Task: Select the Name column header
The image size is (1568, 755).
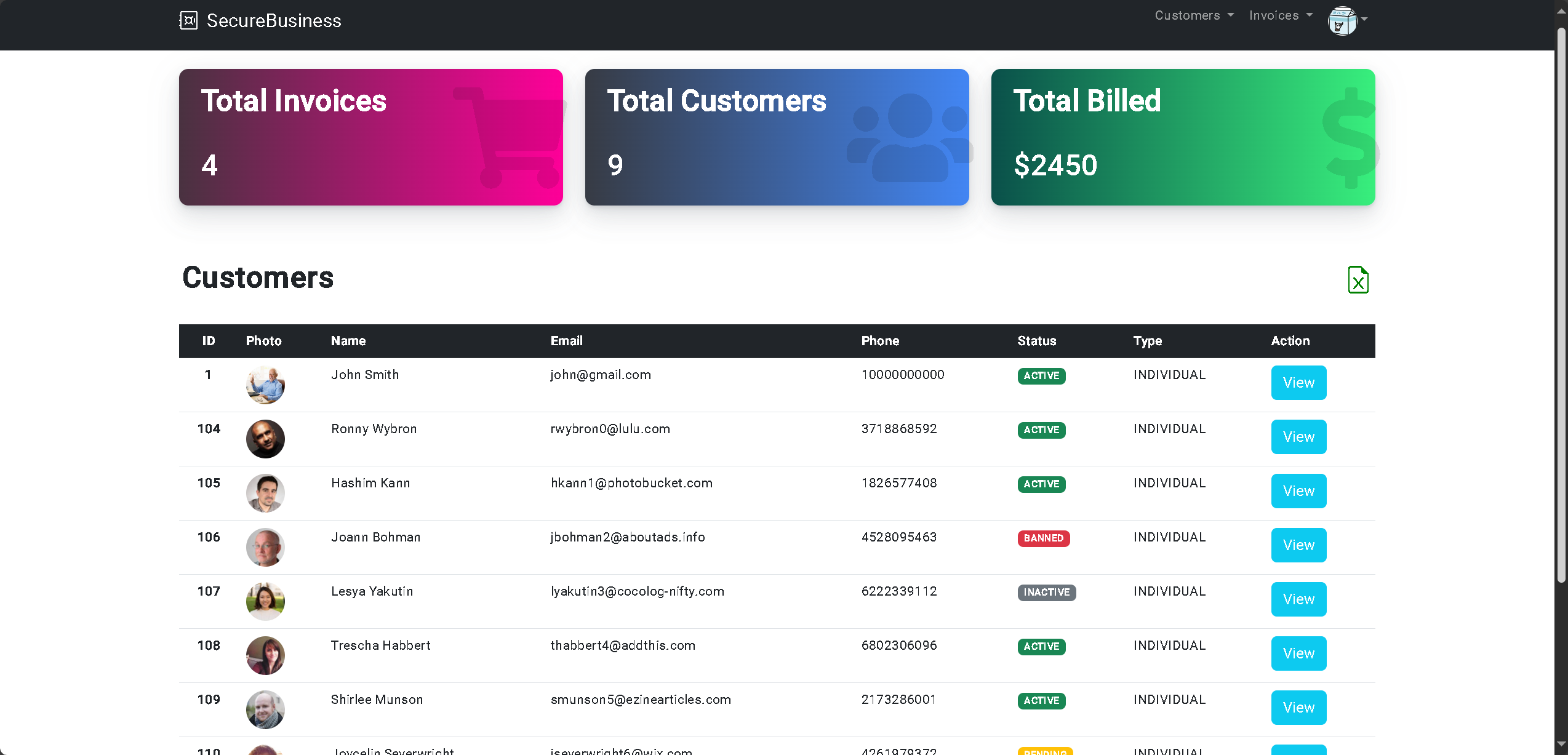Action: pyautogui.click(x=348, y=340)
